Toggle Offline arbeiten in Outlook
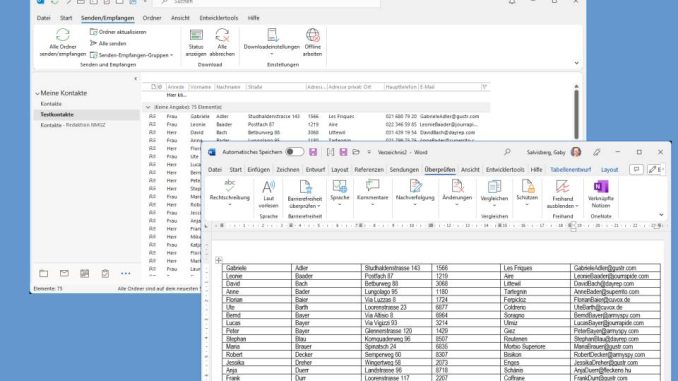Screen dimensions: 678x381 tap(312, 42)
